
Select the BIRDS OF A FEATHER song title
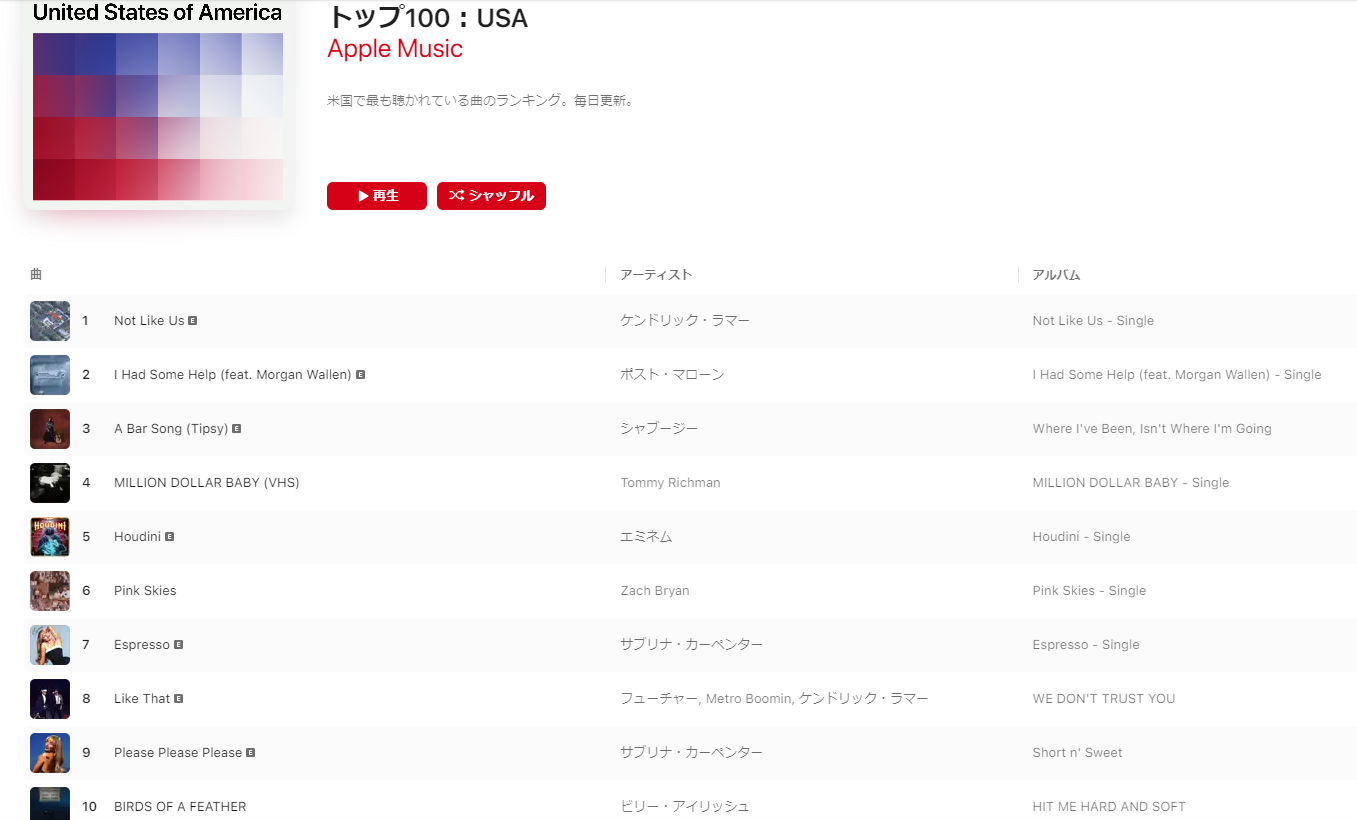click(180, 807)
